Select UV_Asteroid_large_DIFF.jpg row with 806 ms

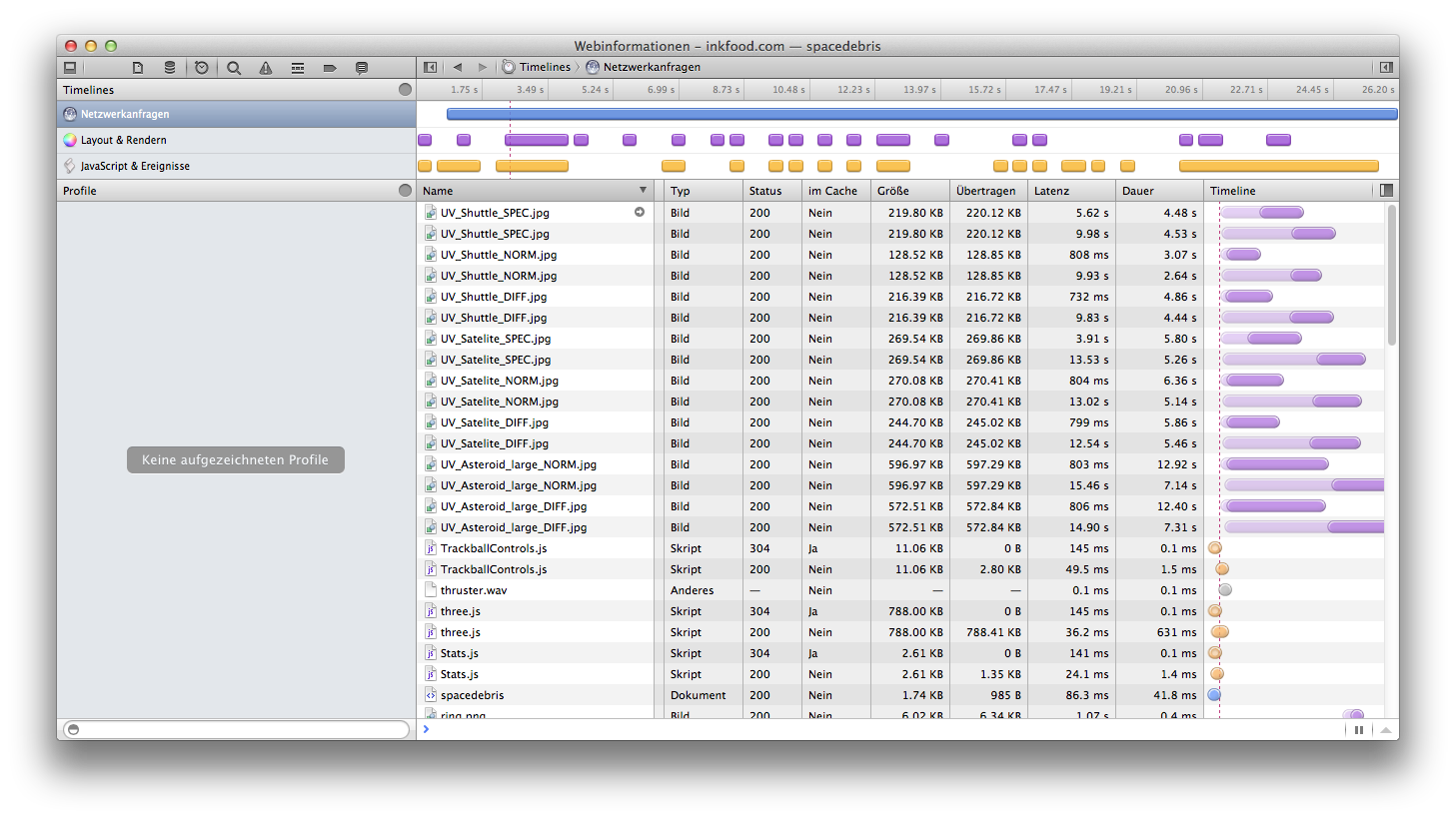click(x=900, y=506)
